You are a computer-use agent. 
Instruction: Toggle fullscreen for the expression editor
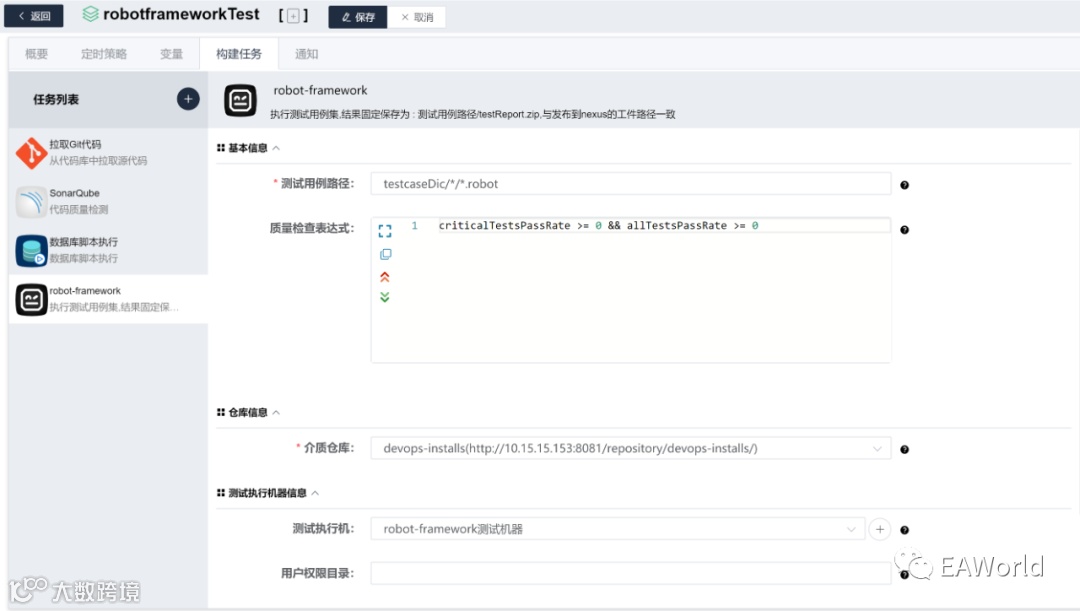(x=385, y=231)
